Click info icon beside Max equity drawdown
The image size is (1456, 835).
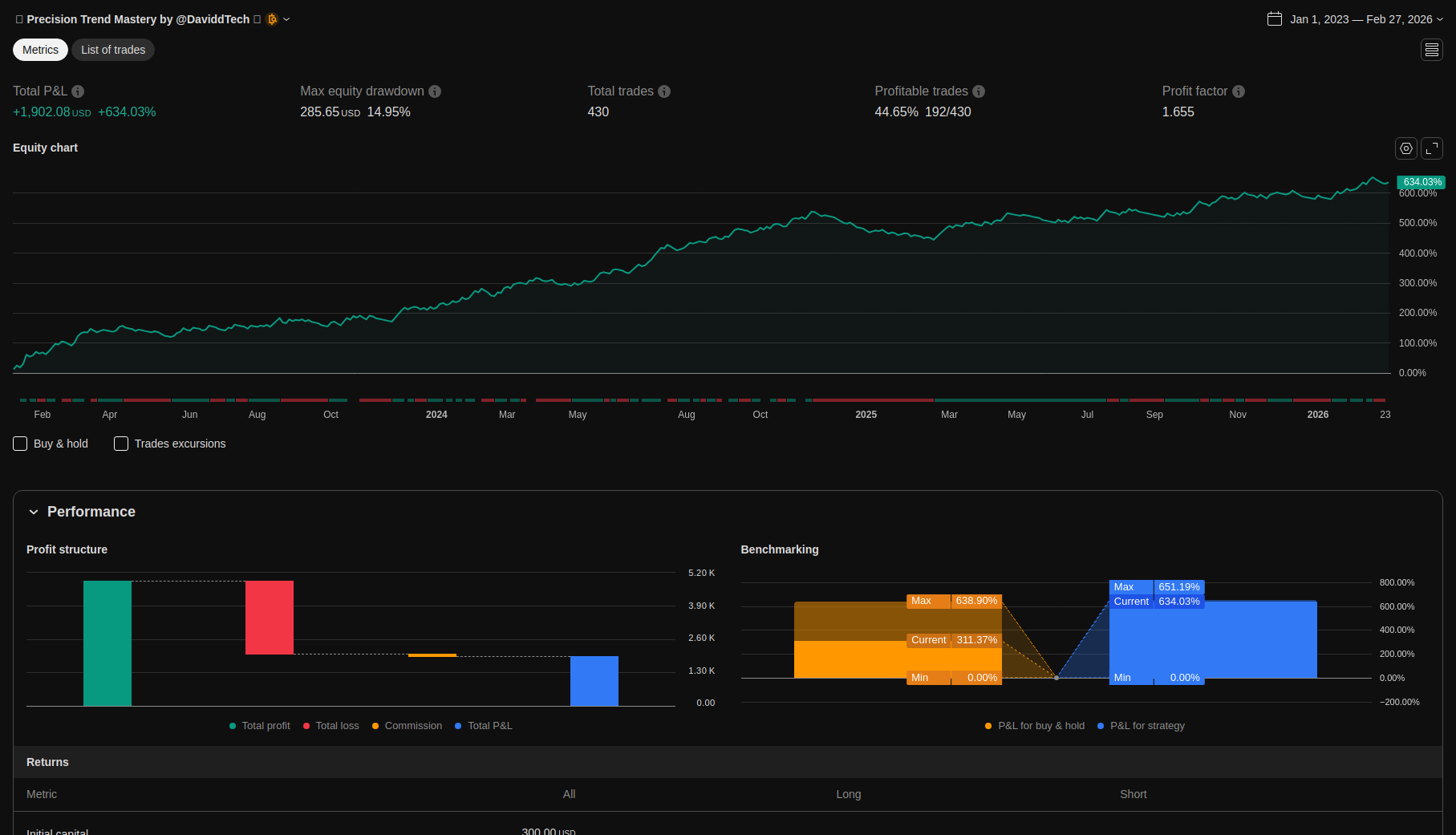click(x=435, y=91)
